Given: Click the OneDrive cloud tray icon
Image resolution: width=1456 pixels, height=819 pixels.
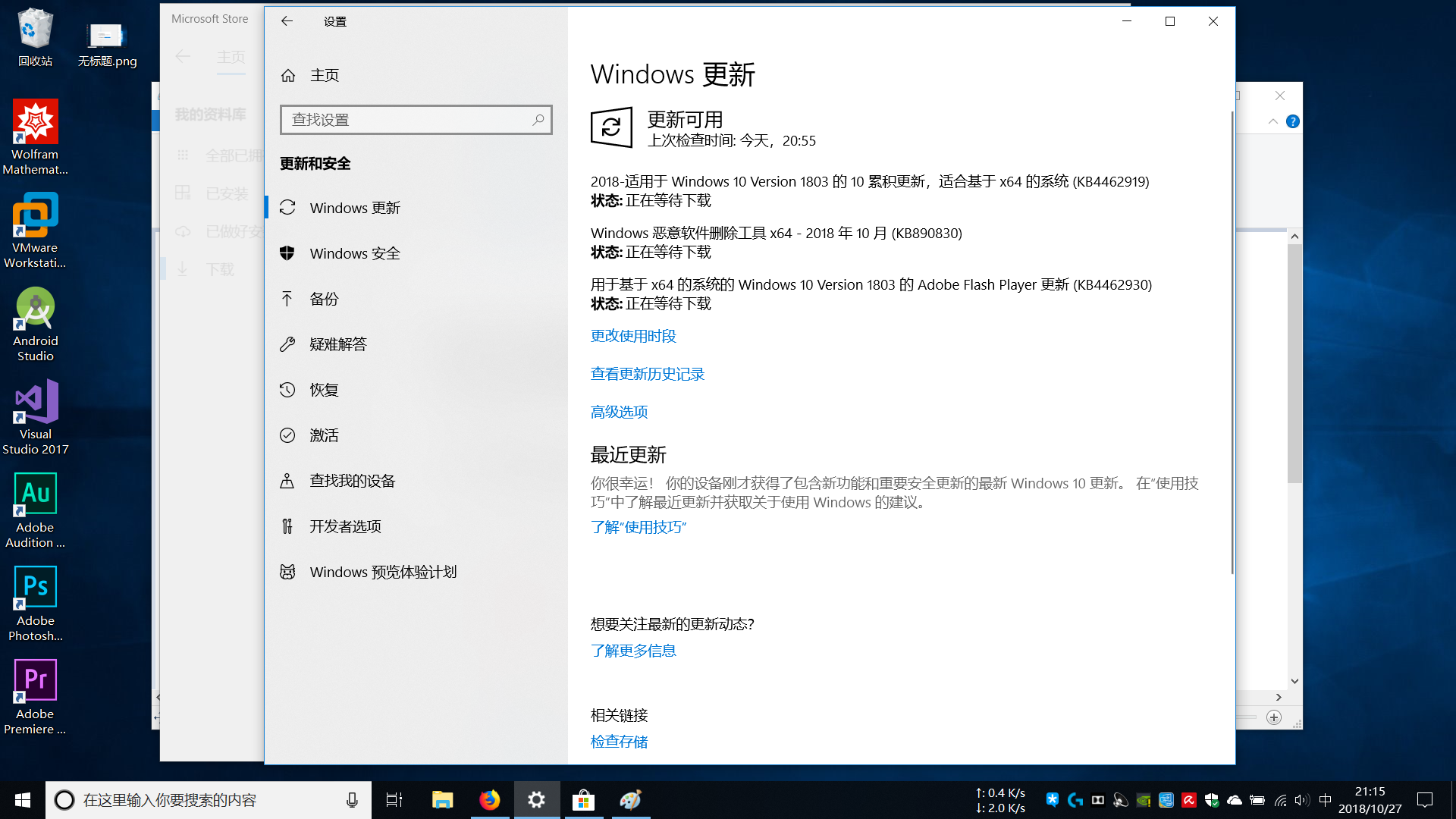Looking at the screenshot, I should 1234,800.
